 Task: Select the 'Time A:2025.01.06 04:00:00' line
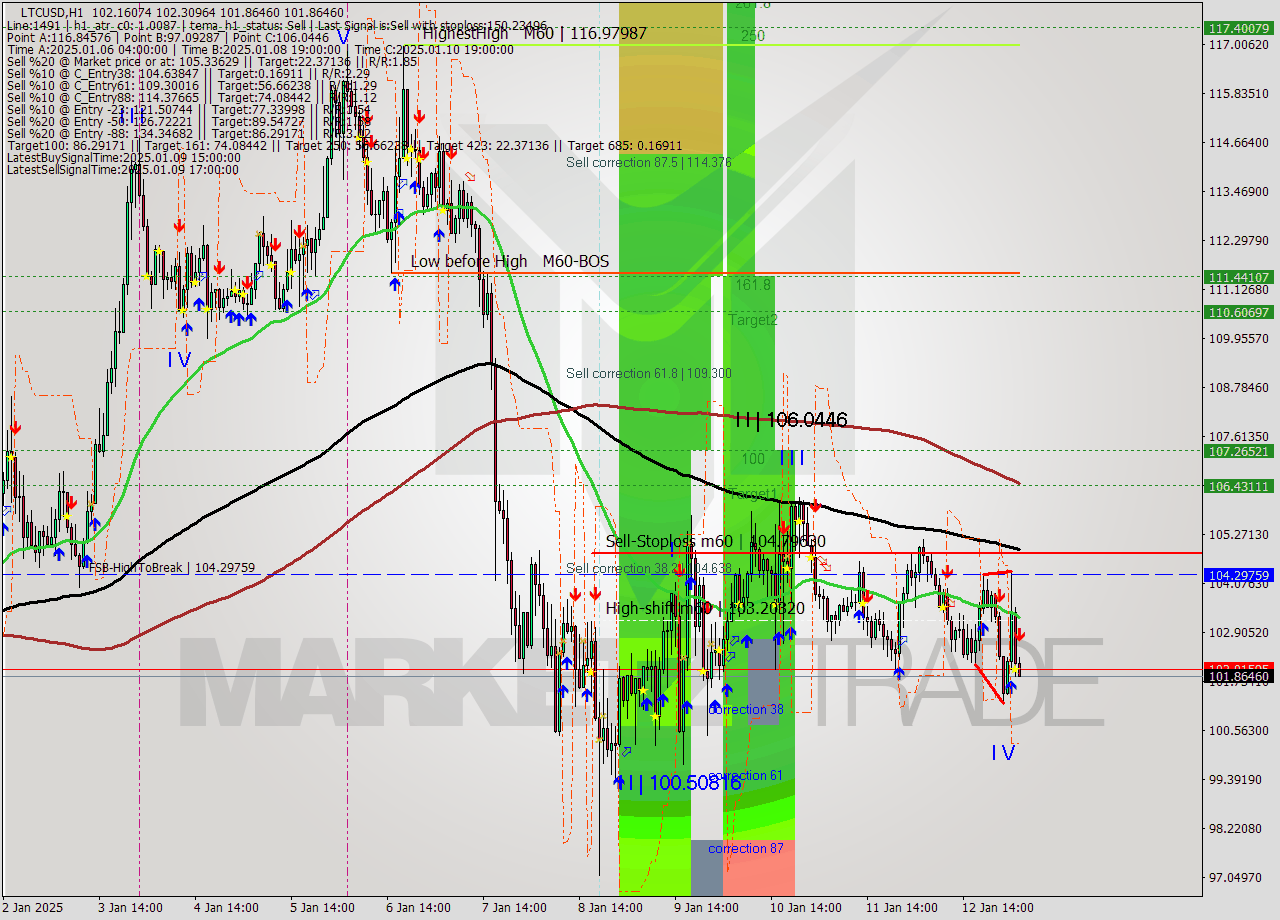tap(260, 49)
